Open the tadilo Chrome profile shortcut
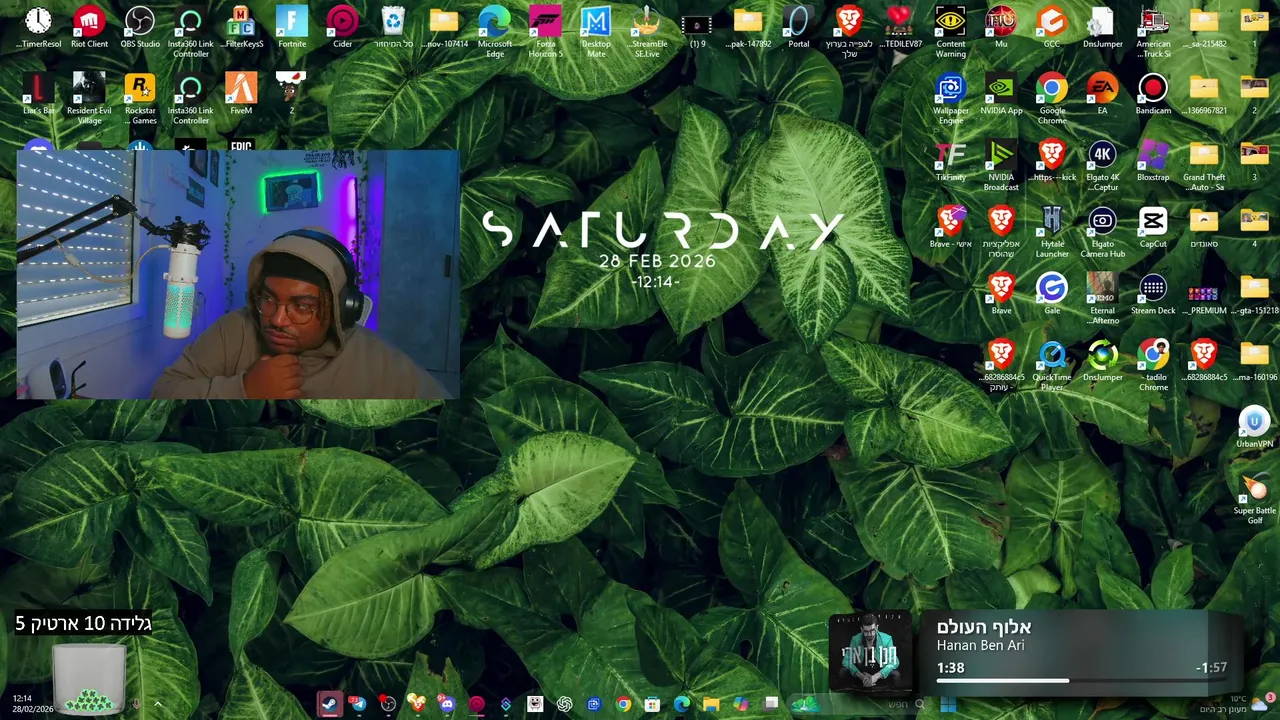 (1153, 365)
